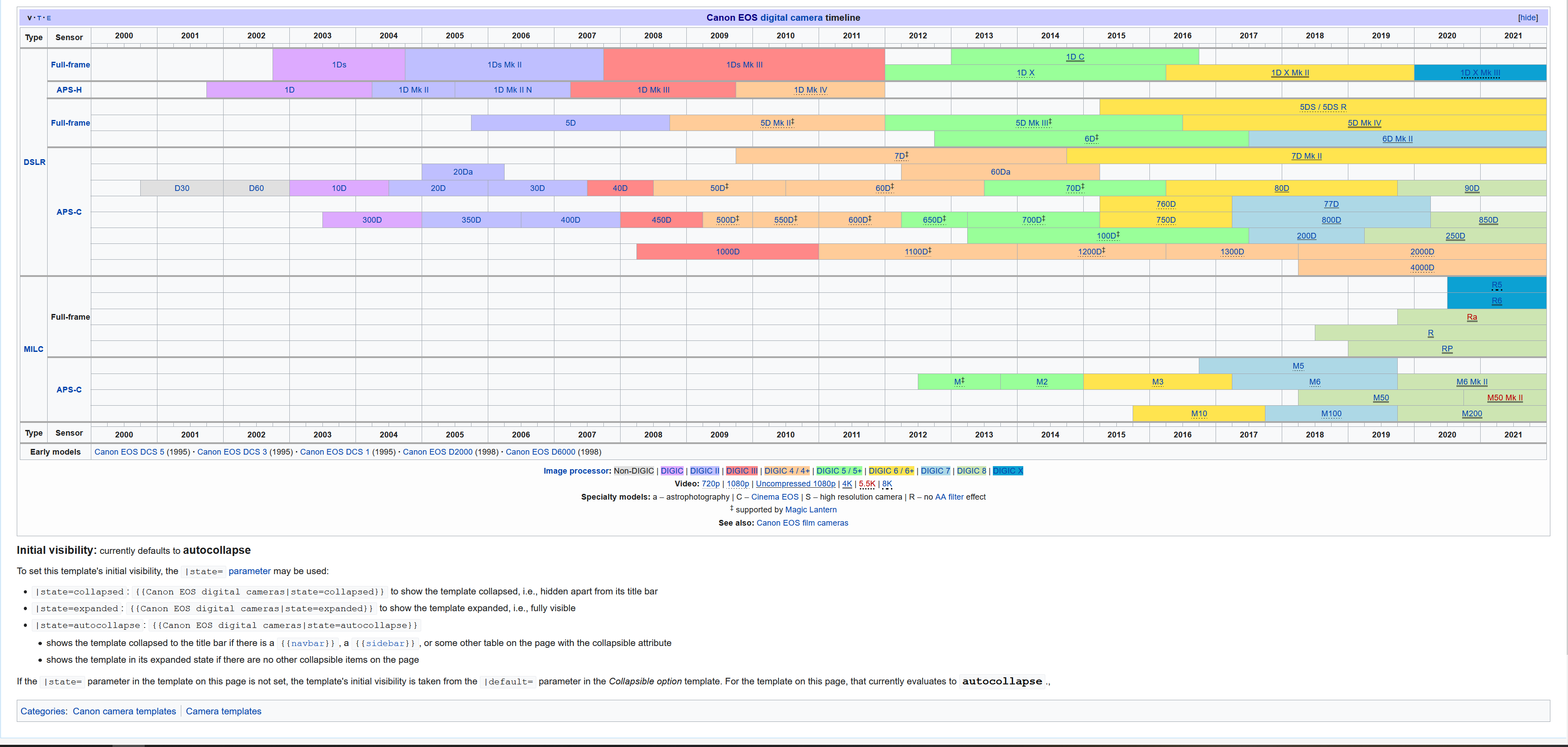This screenshot has height=747, width=1568.
Task: Open the red Ra camera link
Action: [1471, 317]
